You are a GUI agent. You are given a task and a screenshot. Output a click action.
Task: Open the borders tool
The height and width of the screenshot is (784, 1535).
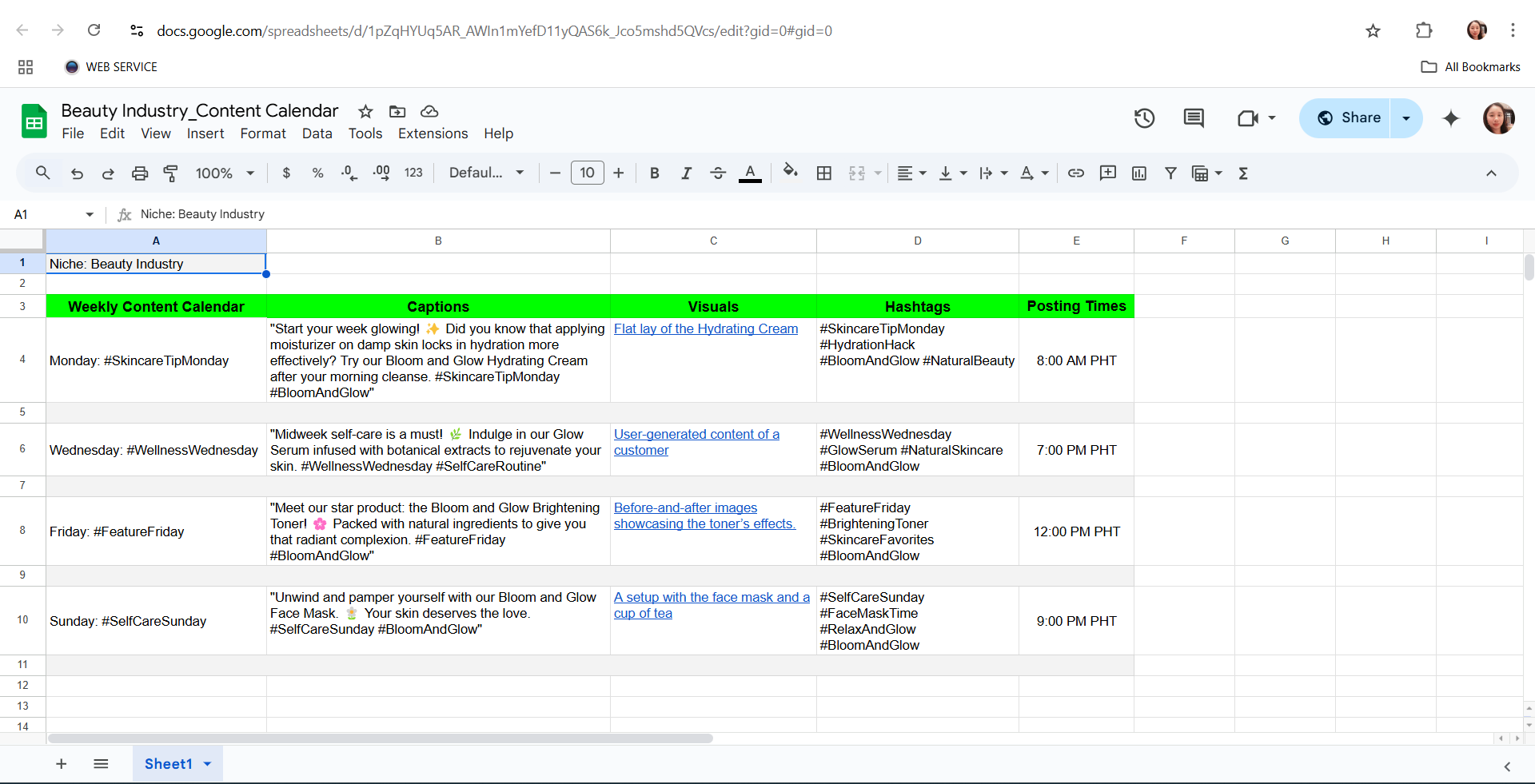(x=824, y=173)
